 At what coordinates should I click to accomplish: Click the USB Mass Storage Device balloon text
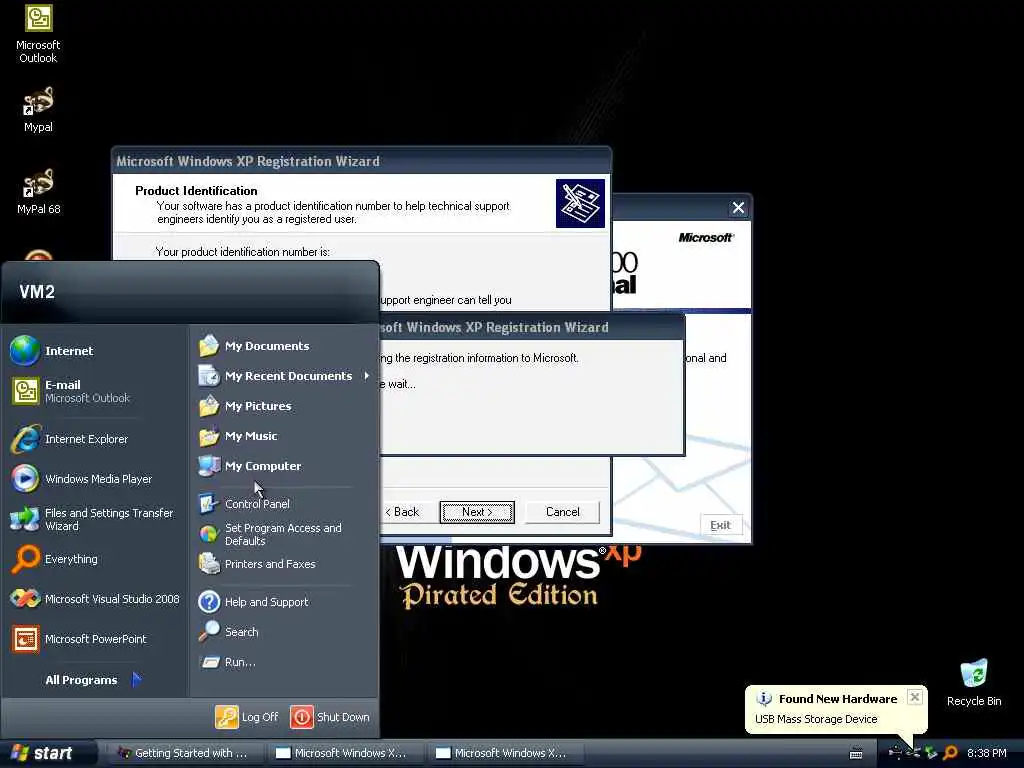(816, 719)
